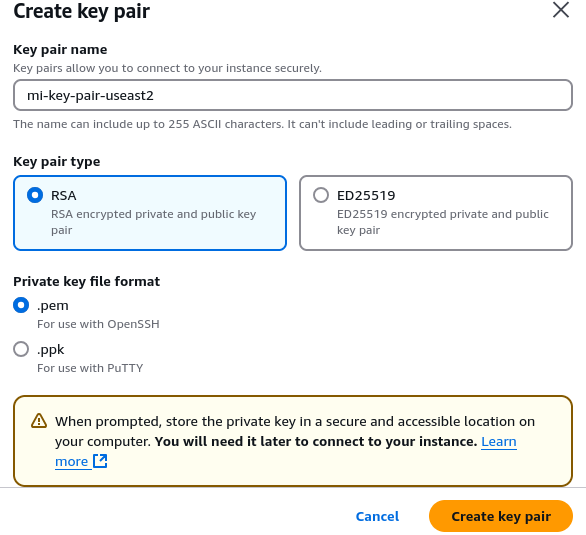Click the Key pair name field label
This screenshot has height=535, width=586.
tap(60, 50)
